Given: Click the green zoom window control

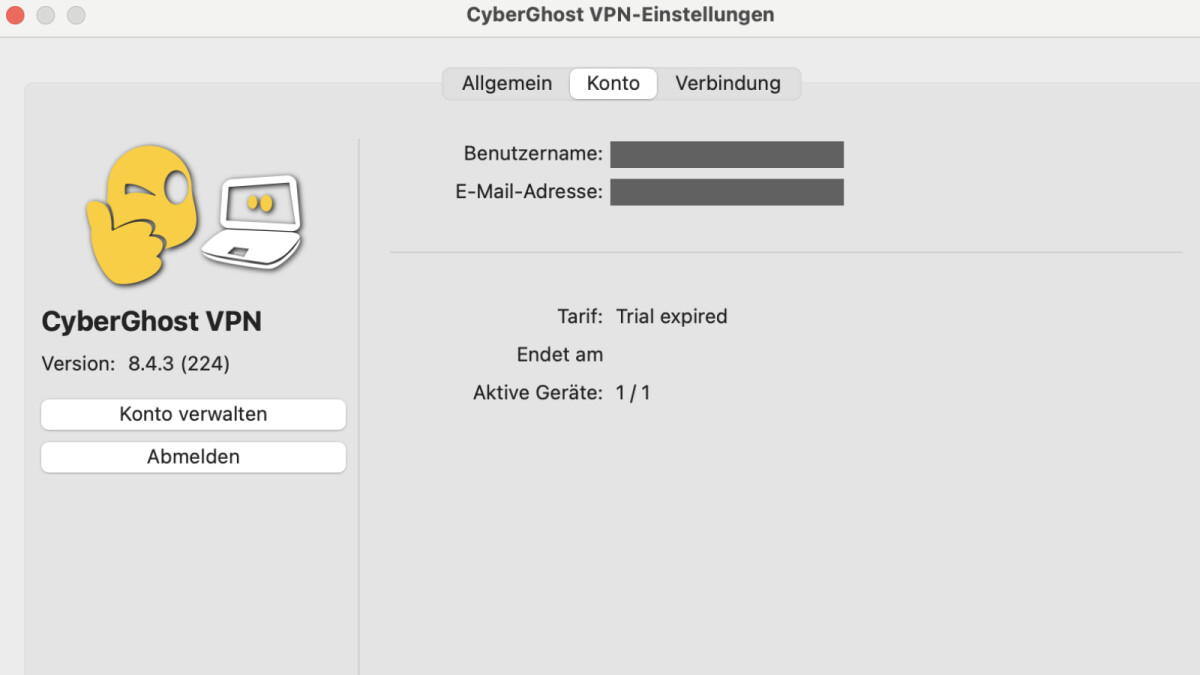Looking at the screenshot, I should (x=75, y=15).
